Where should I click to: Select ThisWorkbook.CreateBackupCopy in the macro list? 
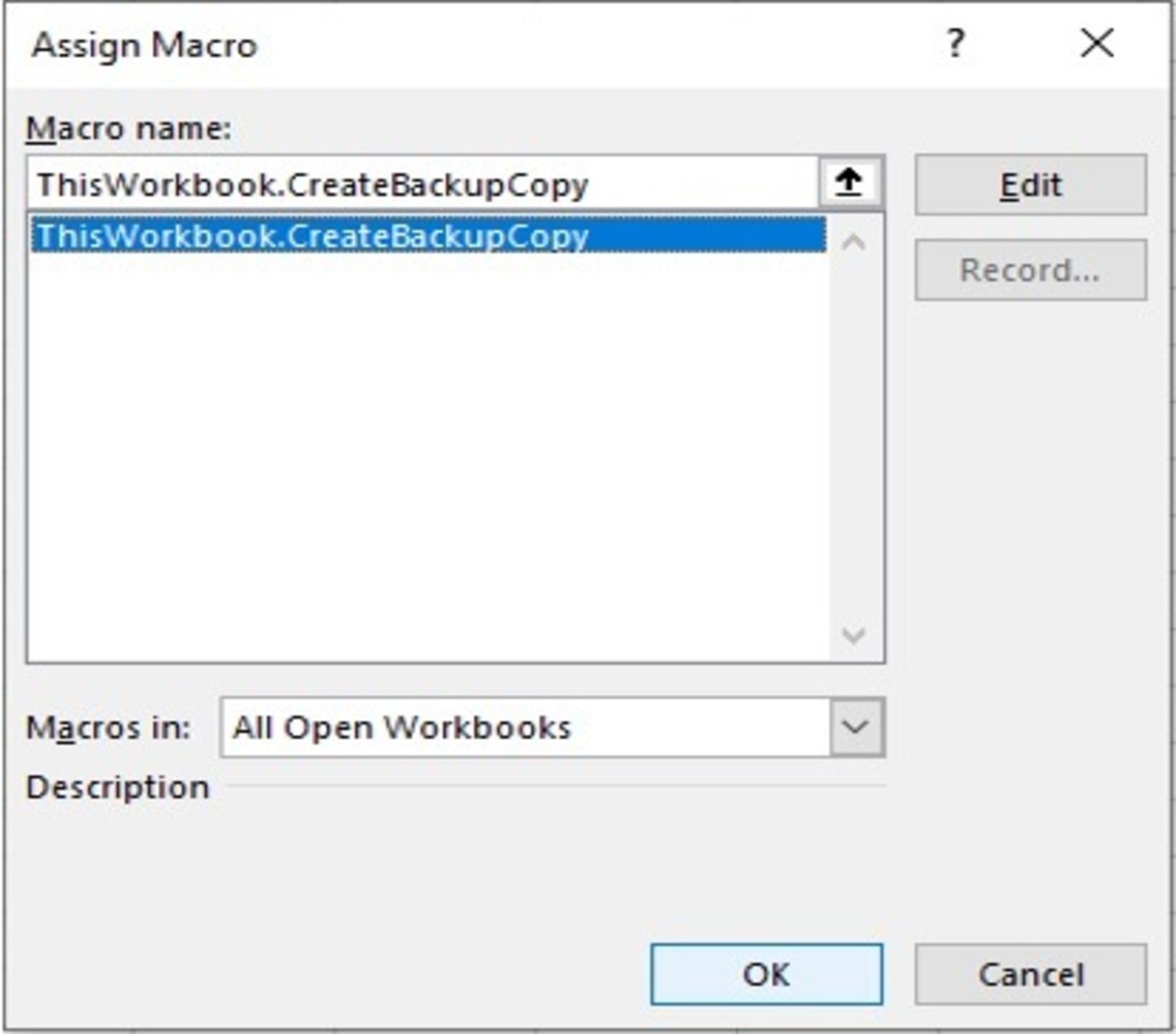(x=428, y=236)
